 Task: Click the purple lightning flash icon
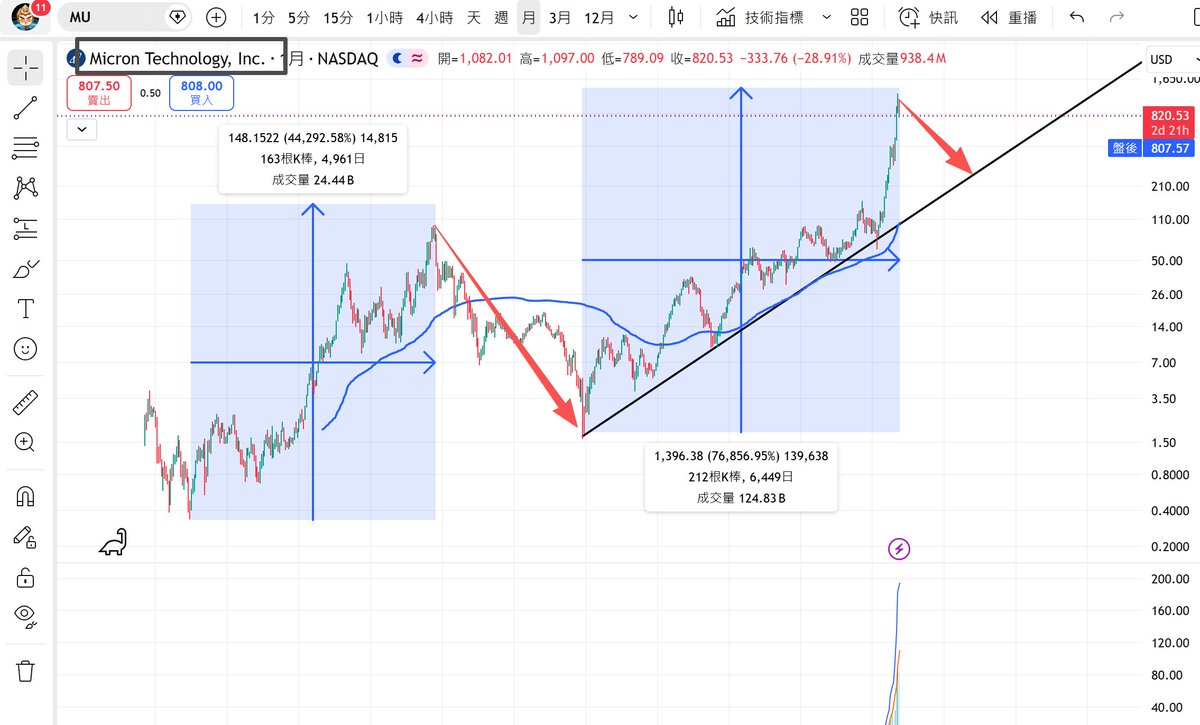[x=900, y=548]
